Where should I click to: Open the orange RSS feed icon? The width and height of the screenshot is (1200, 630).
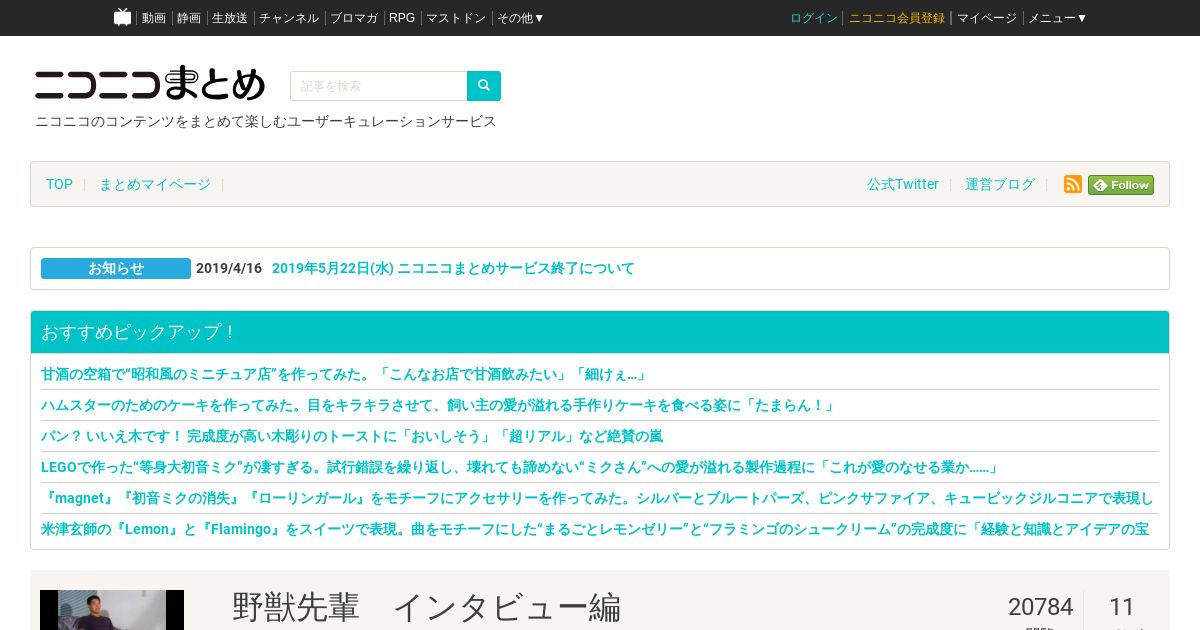[1073, 184]
